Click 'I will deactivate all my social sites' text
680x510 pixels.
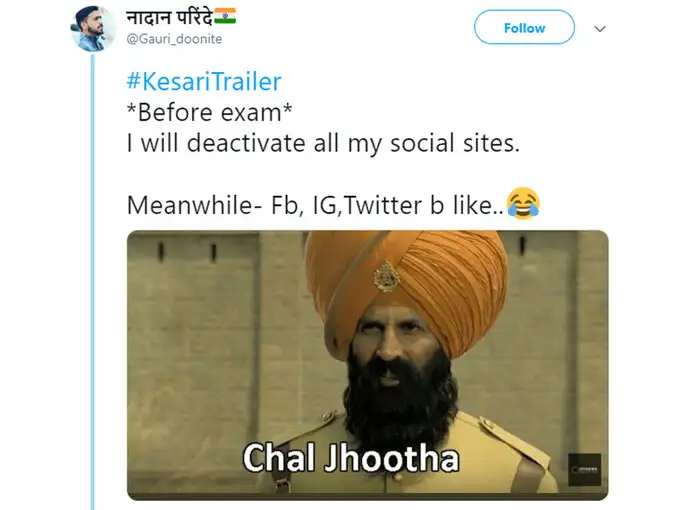click(323, 143)
